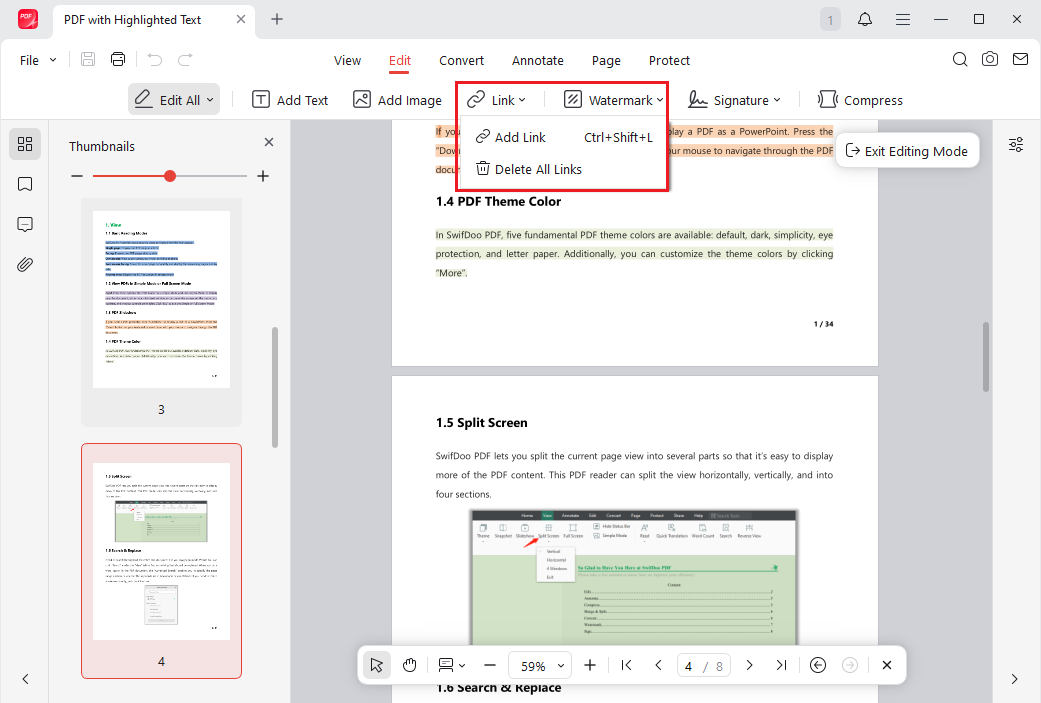Go to the next page
The height and width of the screenshot is (703, 1041).
tap(750, 665)
